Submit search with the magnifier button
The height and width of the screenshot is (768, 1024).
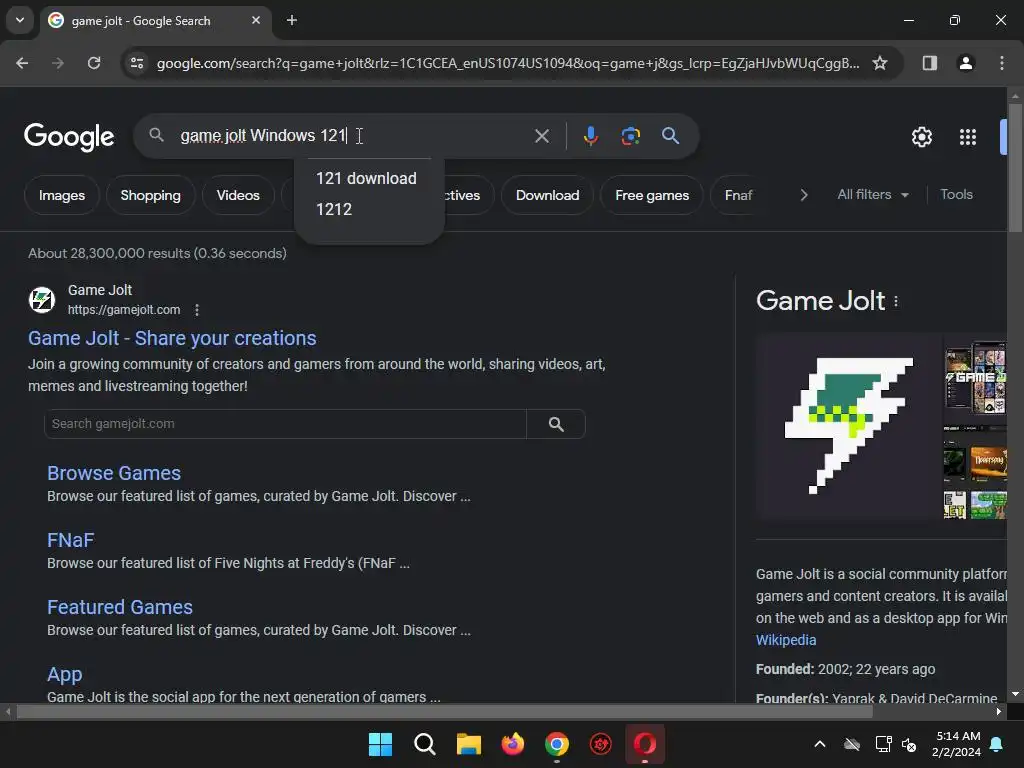click(x=670, y=136)
